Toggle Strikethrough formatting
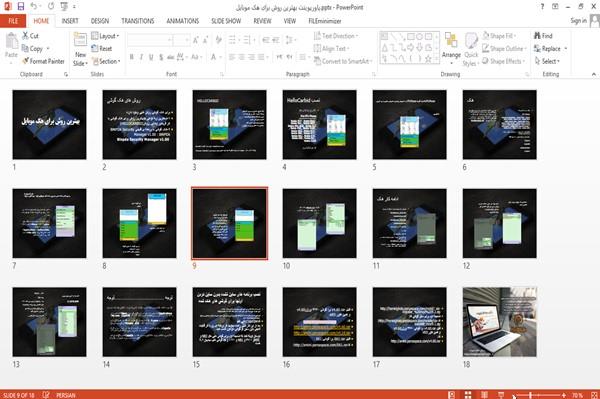Viewport: 600px width, 399px height. point(171,57)
